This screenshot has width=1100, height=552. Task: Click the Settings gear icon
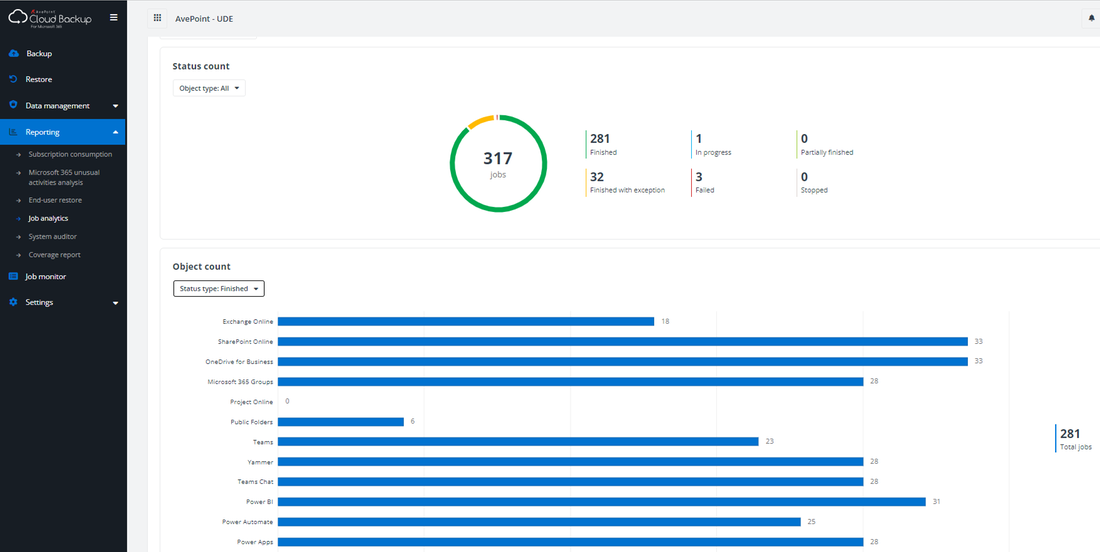tap(13, 302)
